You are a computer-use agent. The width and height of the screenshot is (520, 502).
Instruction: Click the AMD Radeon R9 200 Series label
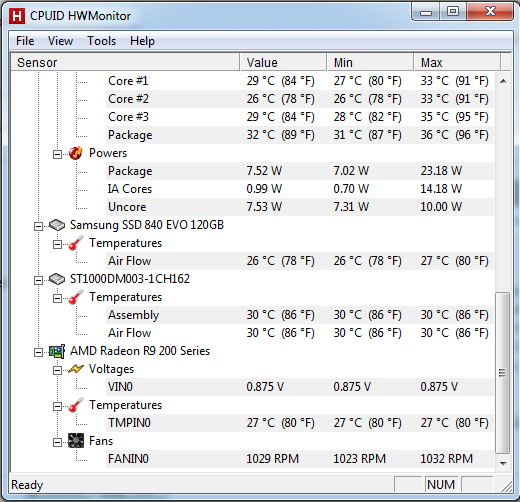tap(140, 351)
